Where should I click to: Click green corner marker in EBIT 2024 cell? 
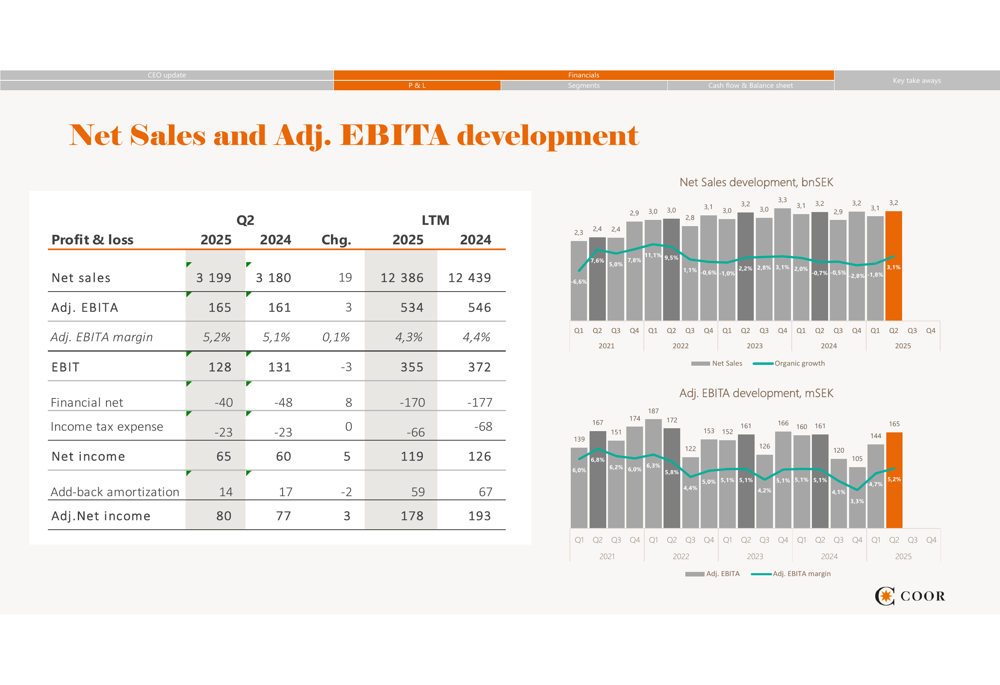point(249,354)
